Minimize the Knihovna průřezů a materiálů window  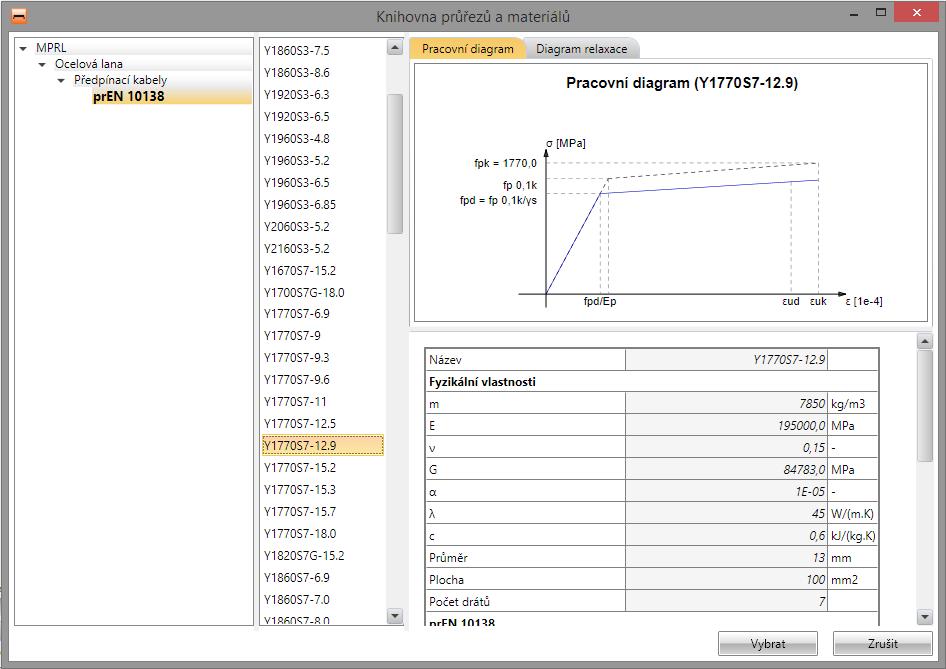(x=854, y=13)
